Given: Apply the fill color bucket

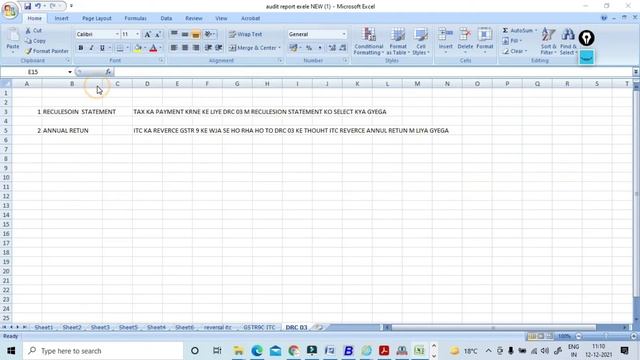Looking at the screenshot, I should click(138, 48).
